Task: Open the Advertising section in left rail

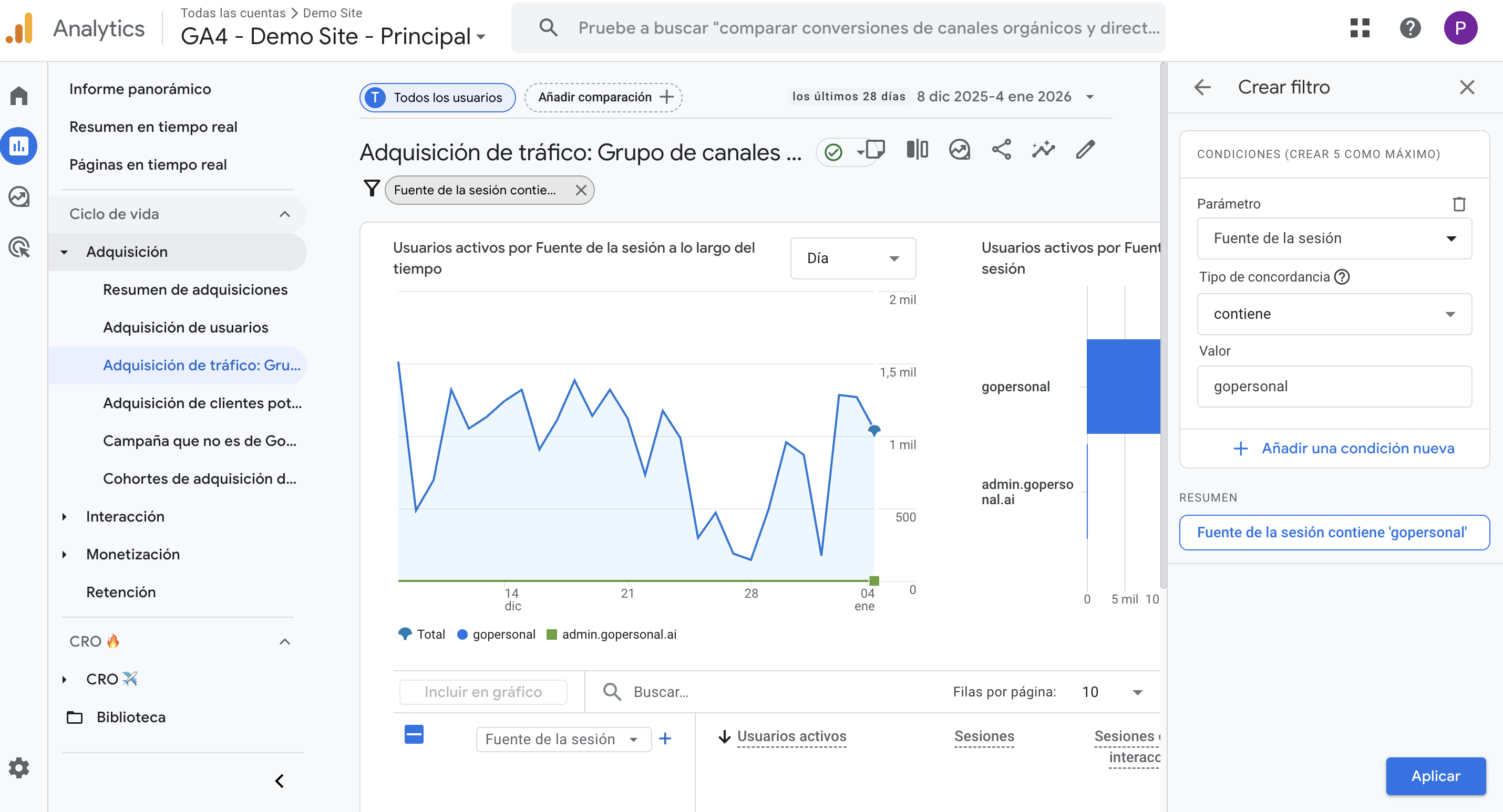Action: click(x=19, y=247)
